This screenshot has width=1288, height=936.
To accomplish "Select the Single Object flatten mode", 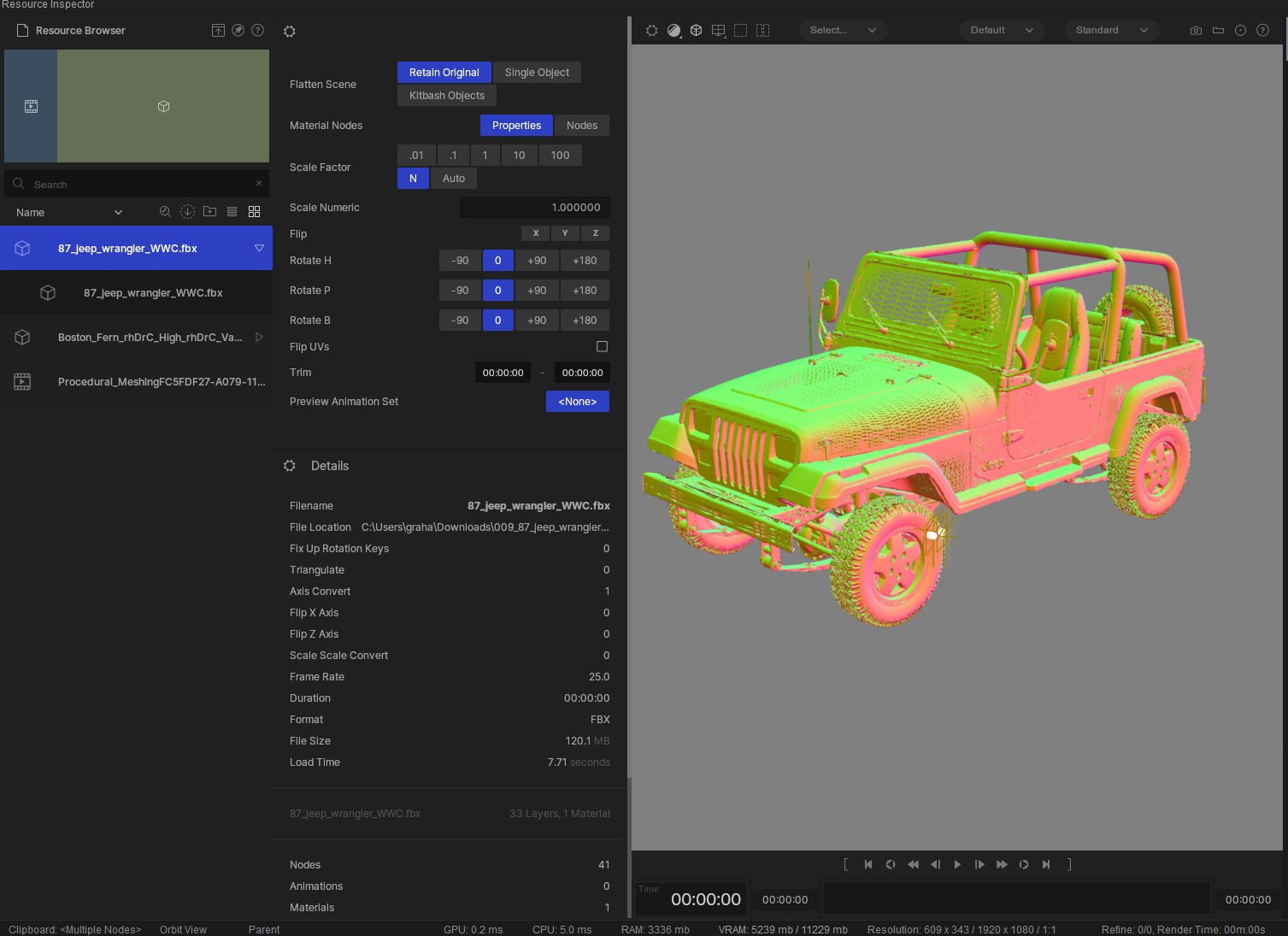I will [x=537, y=72].
